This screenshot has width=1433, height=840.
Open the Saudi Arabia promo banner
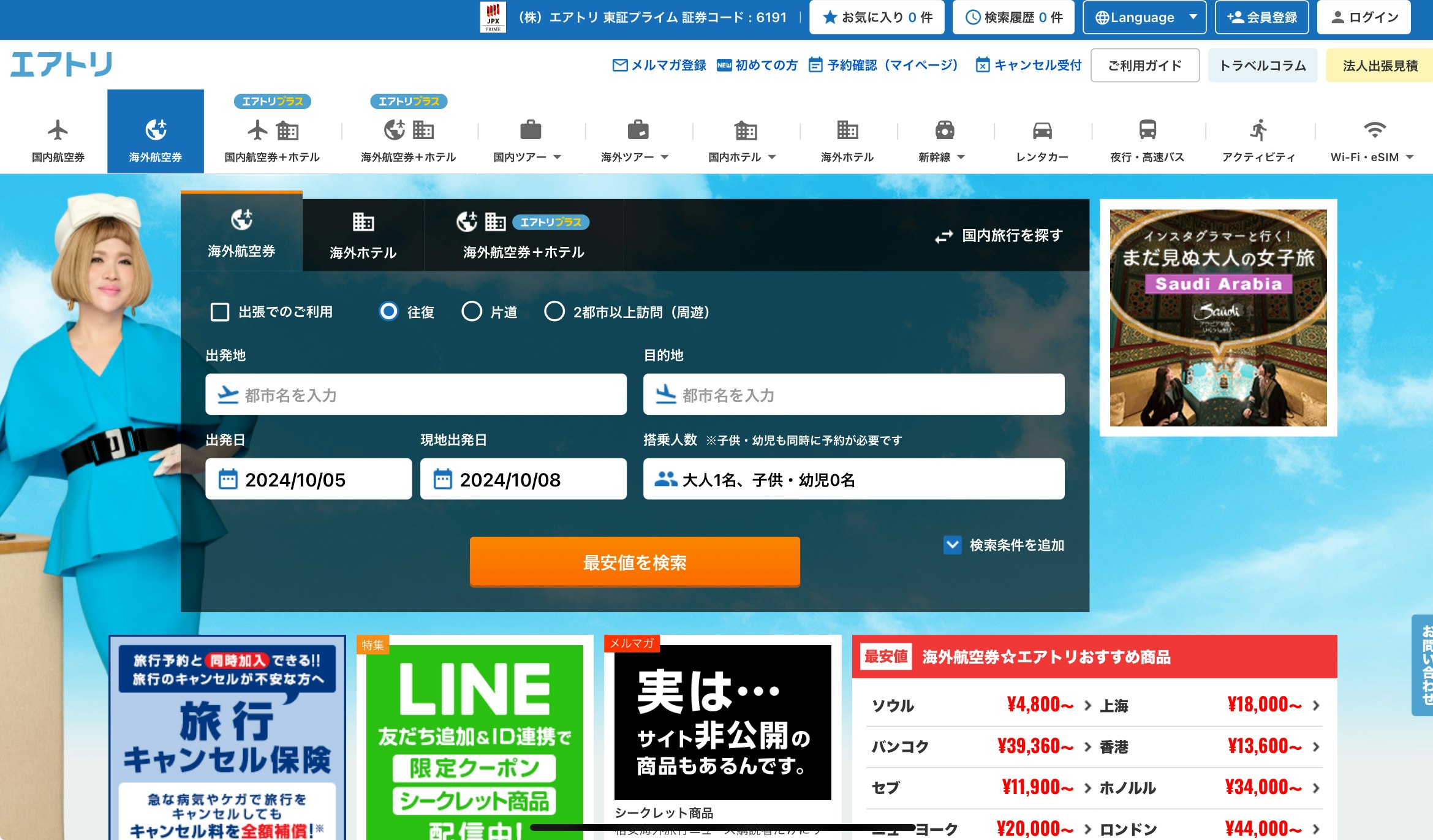pos(1218,318)
